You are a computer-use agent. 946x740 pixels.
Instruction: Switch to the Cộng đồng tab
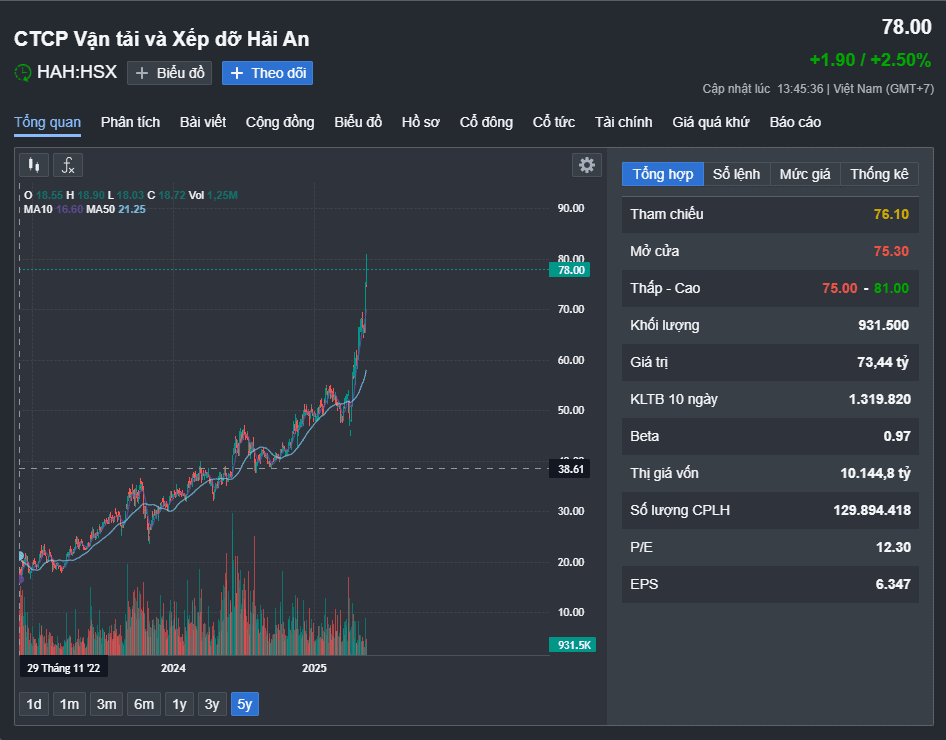[280, 122]
